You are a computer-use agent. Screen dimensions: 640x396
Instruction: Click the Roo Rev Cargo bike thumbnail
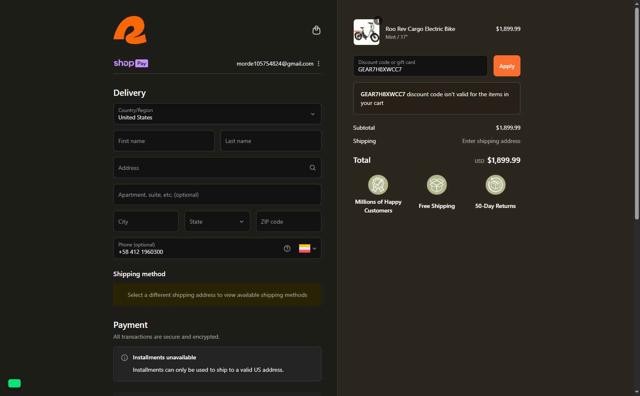366,32
